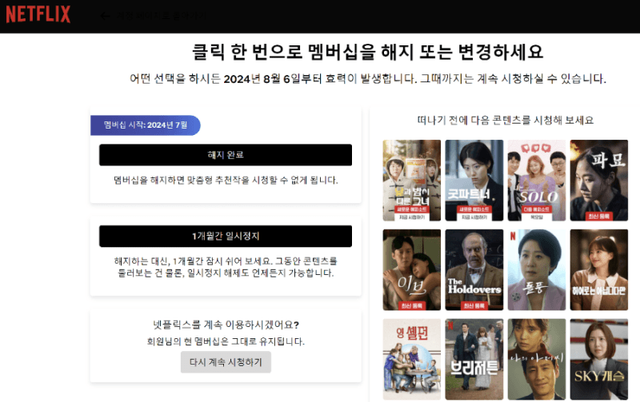The height and width of the screenshot is (402, 640).
Task: Click the 영 셸던 poster thumbnail
Action: 411,358
